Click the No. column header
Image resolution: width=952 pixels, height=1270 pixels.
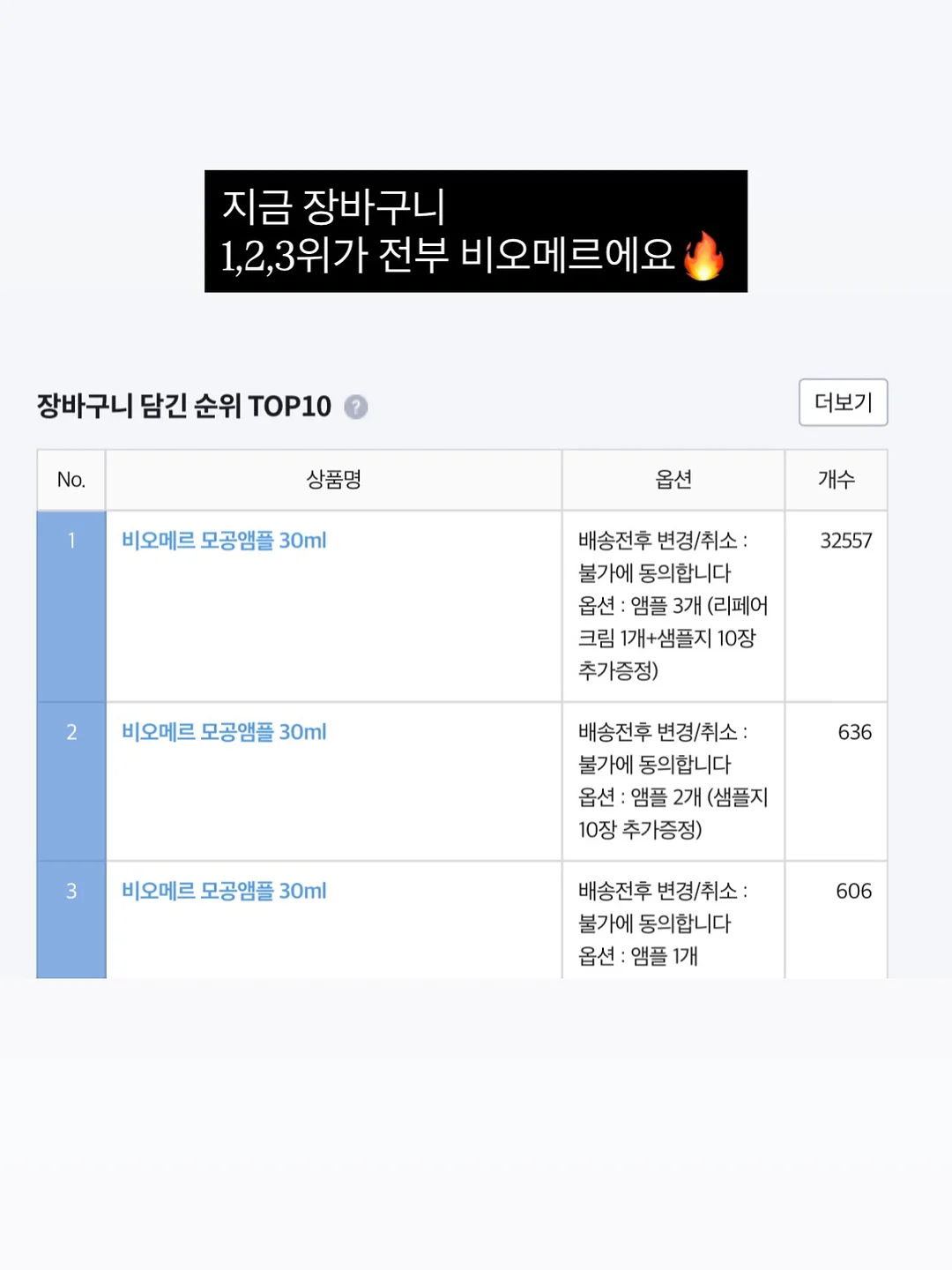click(71, 480)
